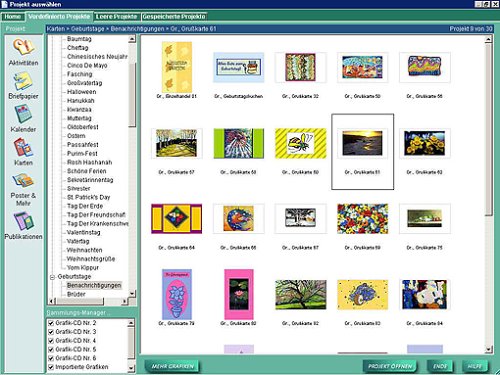Click the Mehr Grafiken button
The height and width of the screenshot is (375, 500).
click(x=172, y=366)
